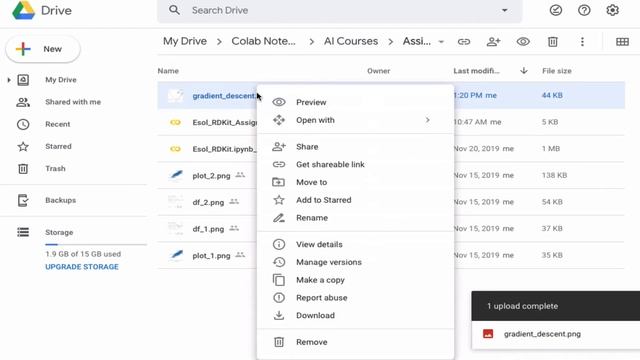Choose Preview from context menu
This screenshot has height=360, width=640.
click(x=356, y=102)
